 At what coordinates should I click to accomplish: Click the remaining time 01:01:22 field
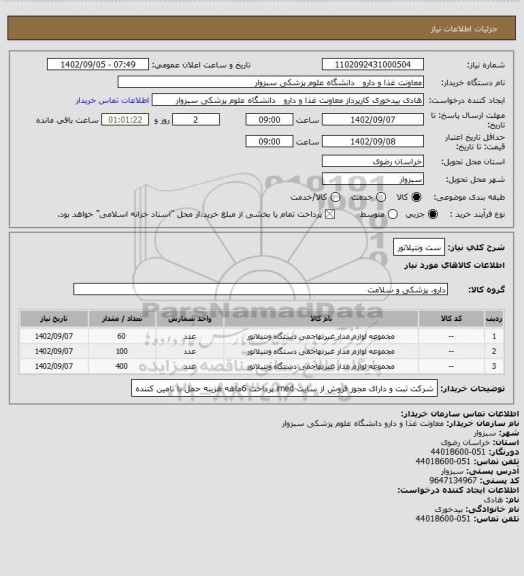click(x=125, y=120)
